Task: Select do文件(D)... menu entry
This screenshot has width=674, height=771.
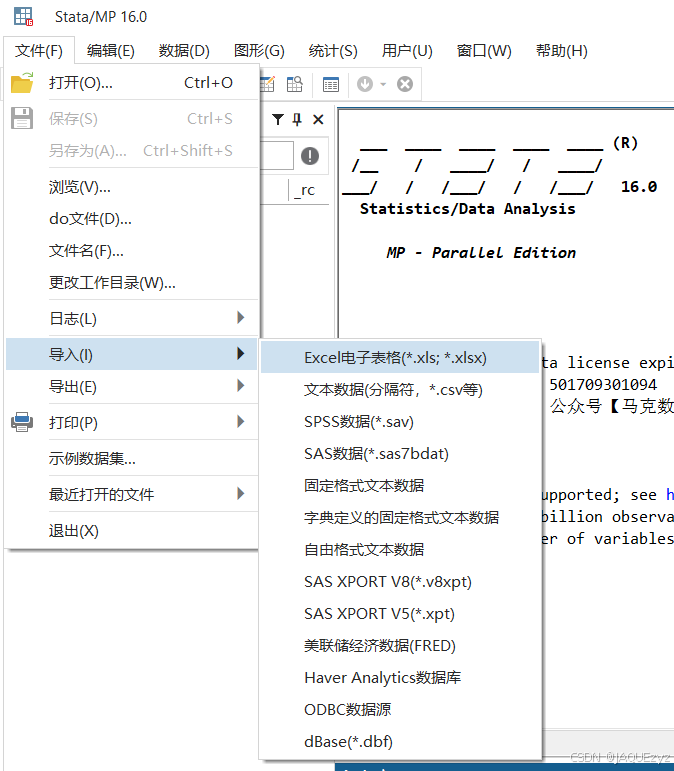Action: click(132, 219)
